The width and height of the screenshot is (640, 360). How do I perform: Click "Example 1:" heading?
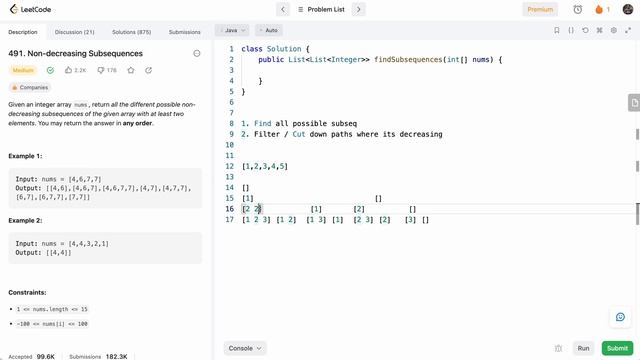(25, 156)
